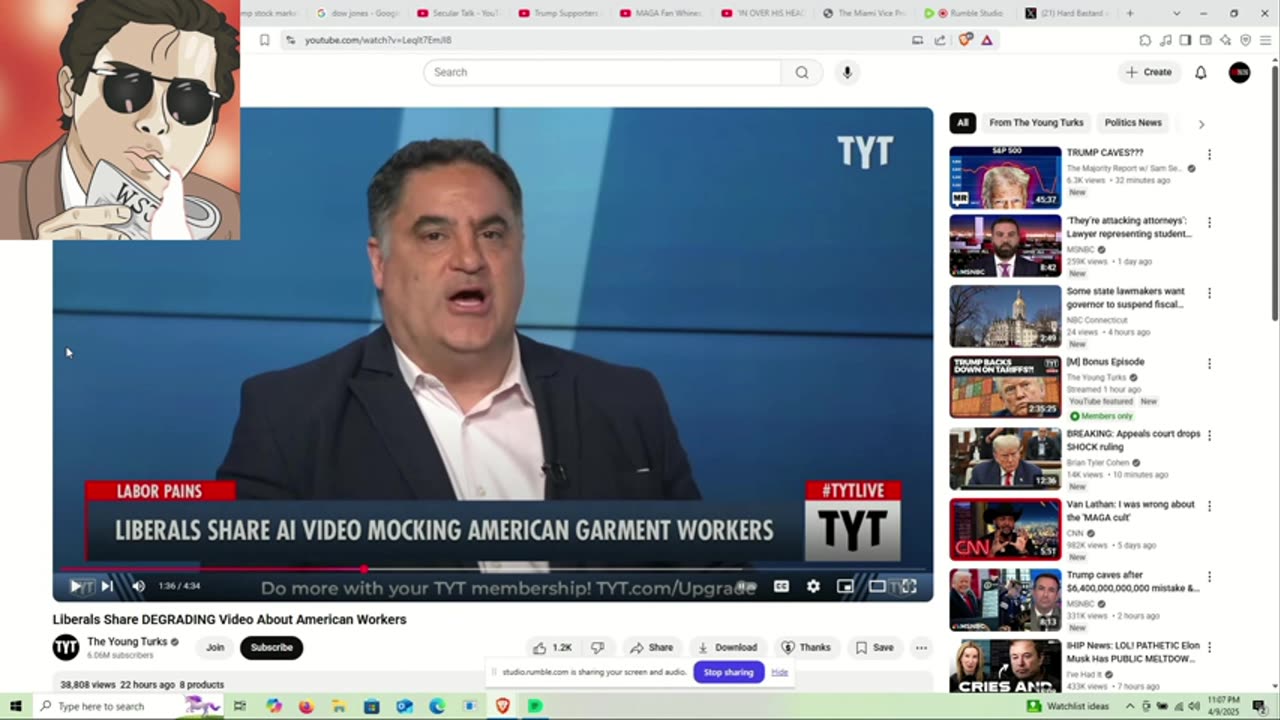Open options for 'They're attacking attorneys' video
Screen dimensions: 1280x720
coord(1209,223)
